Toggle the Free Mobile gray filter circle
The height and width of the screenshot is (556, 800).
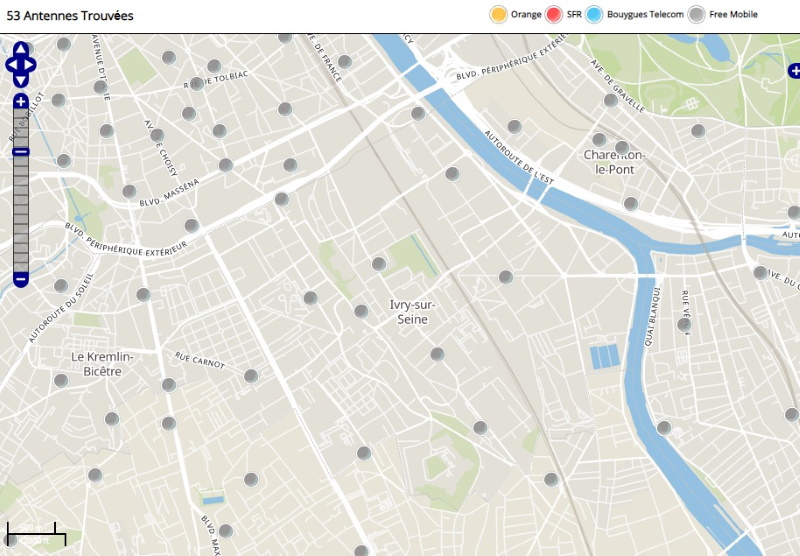[x=696, y=14]
